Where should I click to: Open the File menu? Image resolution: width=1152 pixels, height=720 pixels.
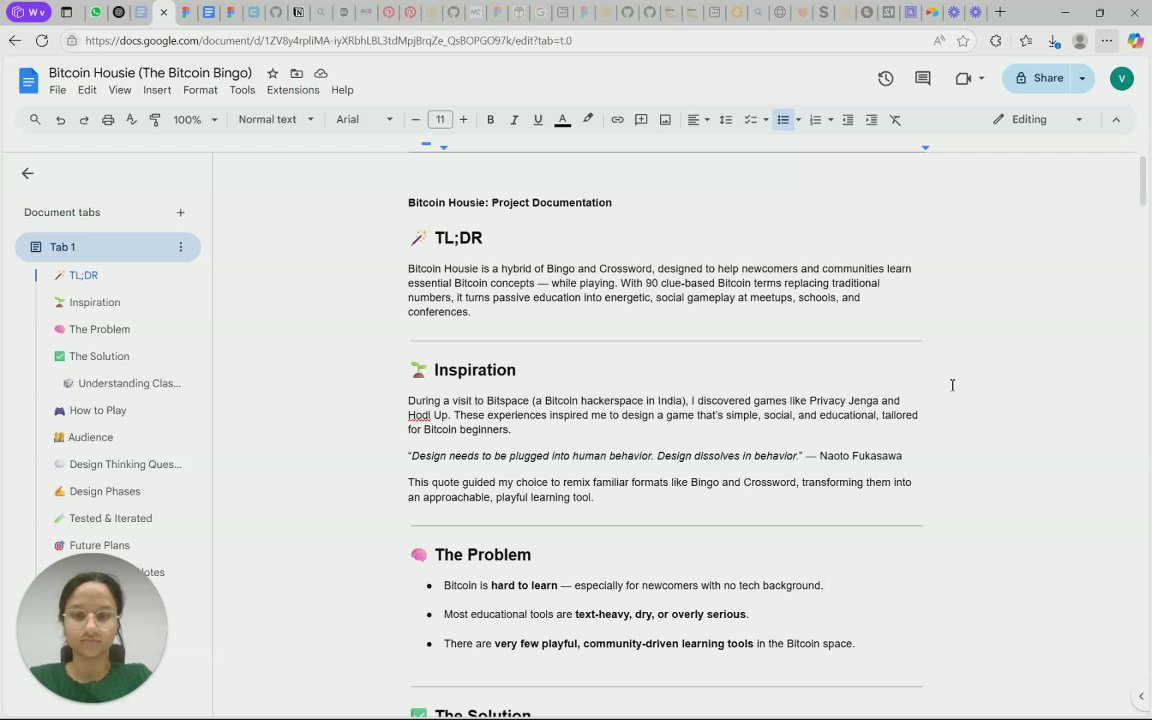tap(57, 90)
